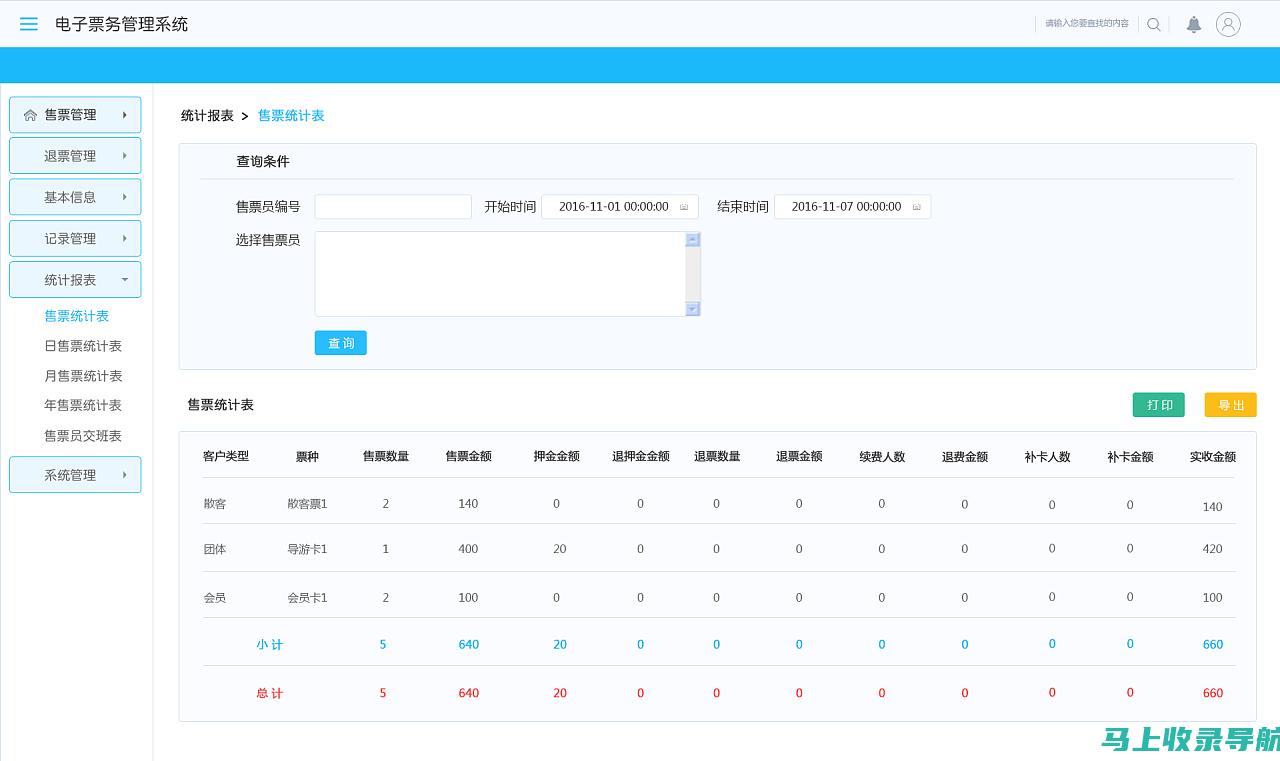Click the green 打印 button

1159,405
